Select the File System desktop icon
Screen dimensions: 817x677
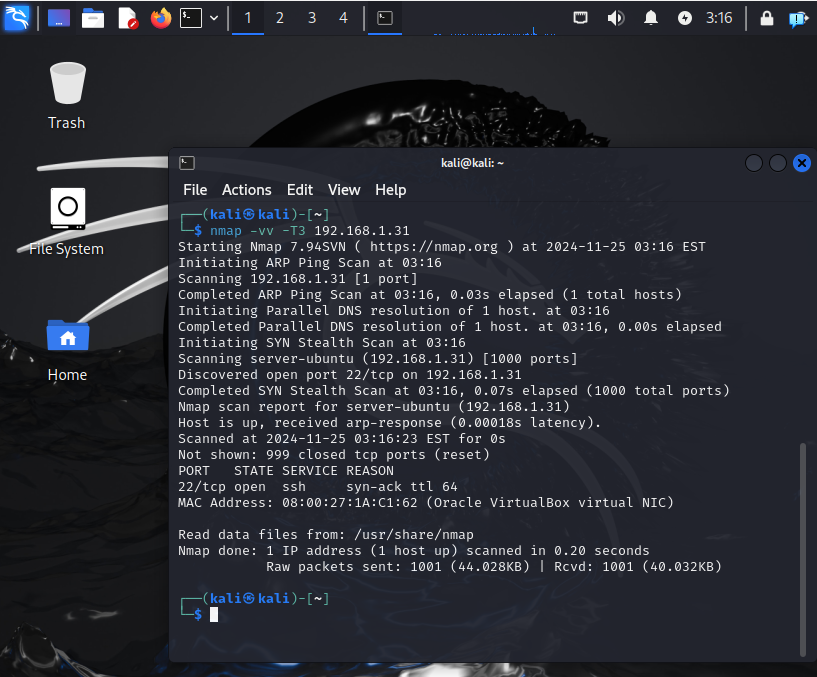click(67, 222)
